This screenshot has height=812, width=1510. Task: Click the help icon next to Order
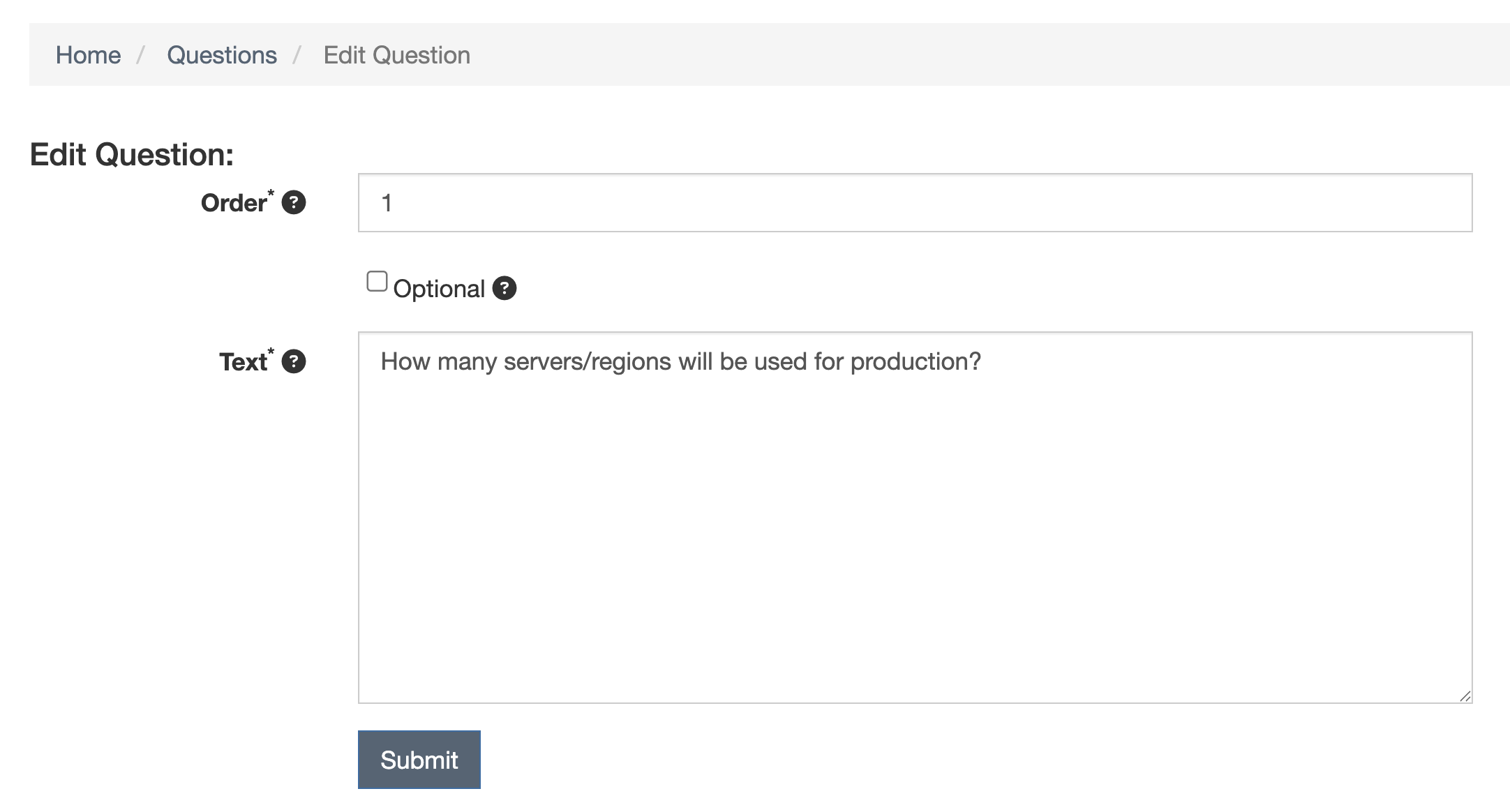(294, 203)
